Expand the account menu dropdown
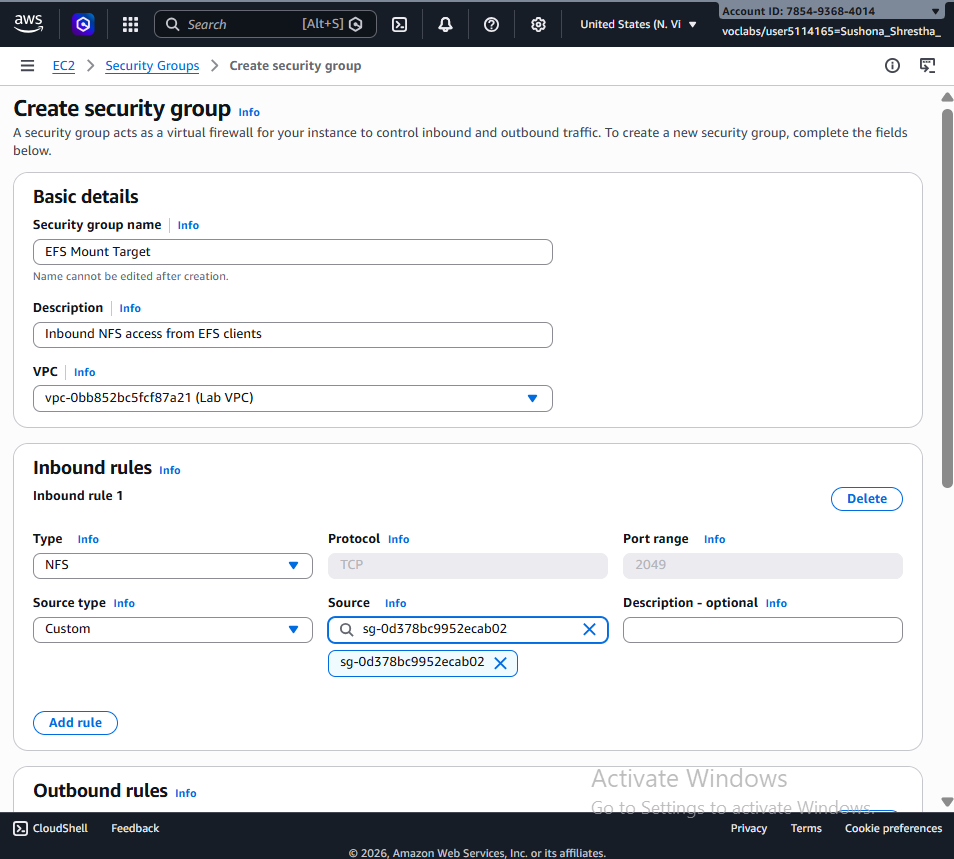The width and height of the screenshot is (954, 859). point(935,11)
